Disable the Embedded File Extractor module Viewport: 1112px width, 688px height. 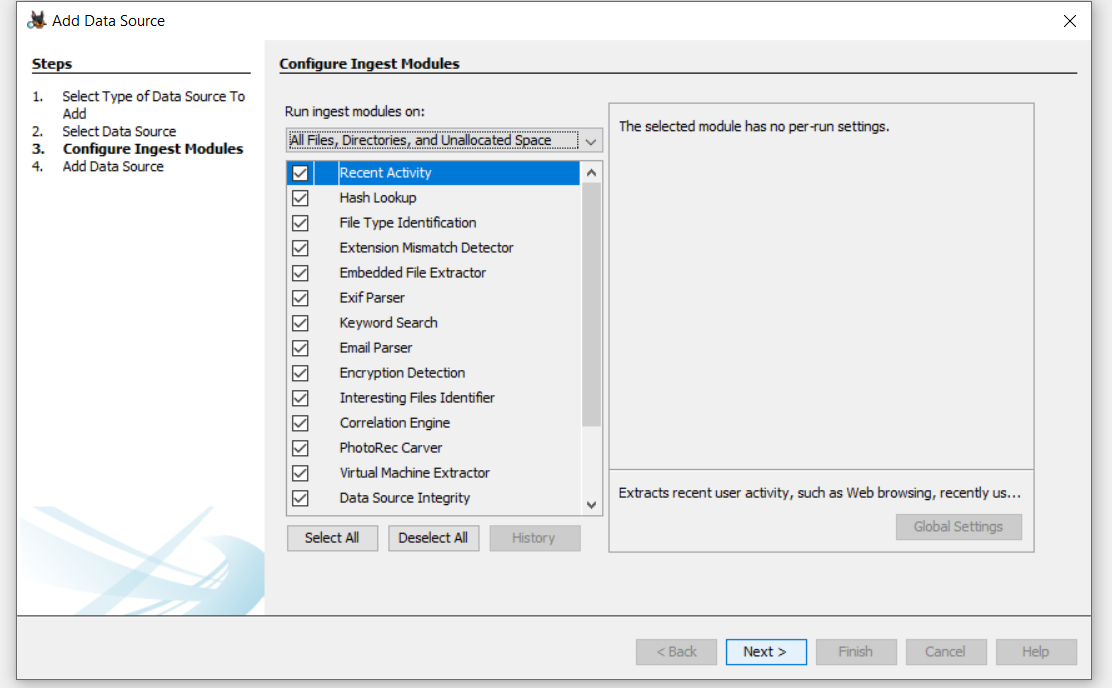(300, 272)
